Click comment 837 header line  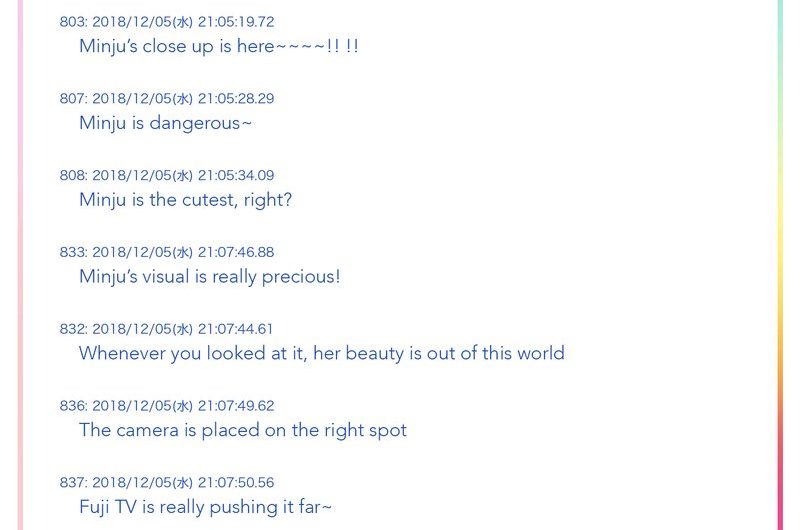pos(167,483)
